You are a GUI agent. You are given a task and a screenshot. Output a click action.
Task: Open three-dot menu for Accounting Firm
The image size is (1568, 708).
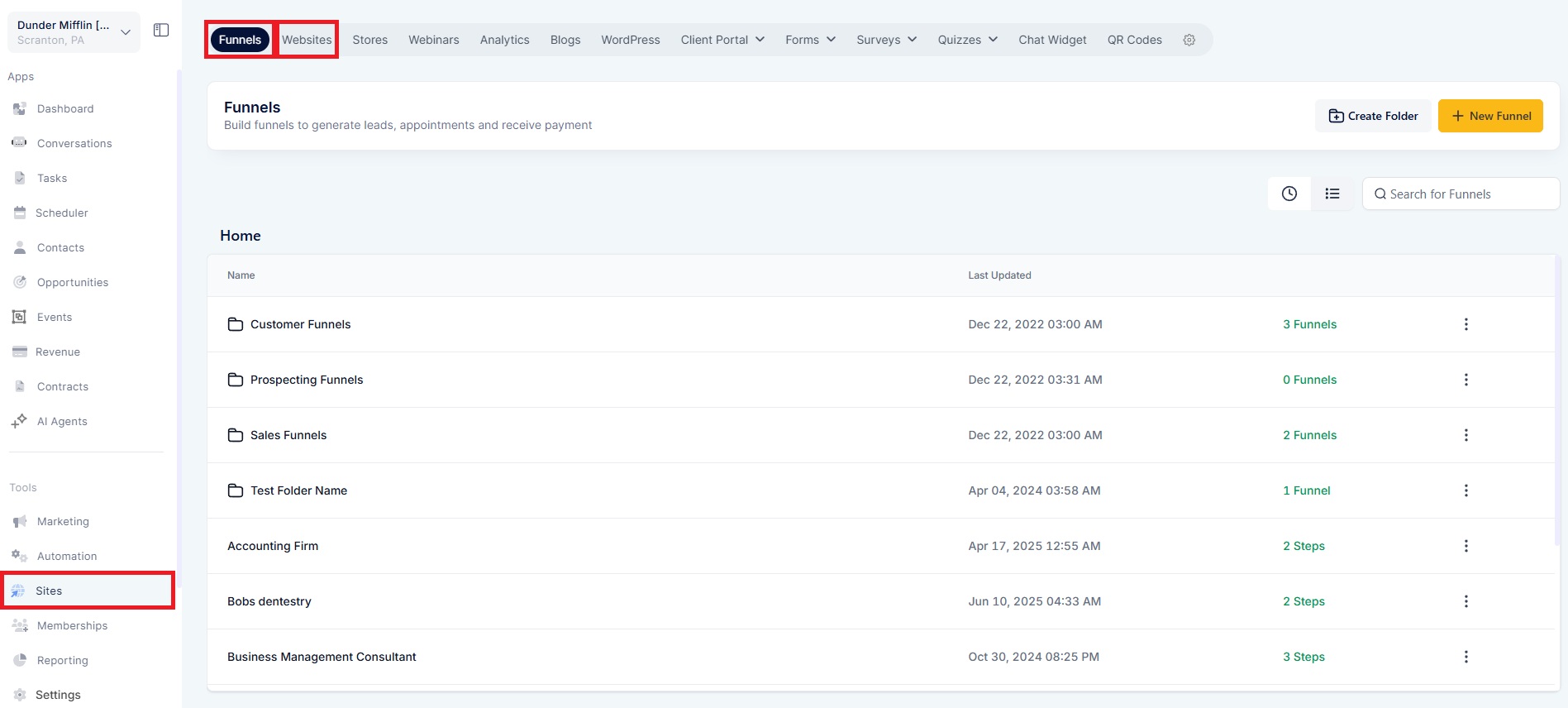coord(1466,546)
